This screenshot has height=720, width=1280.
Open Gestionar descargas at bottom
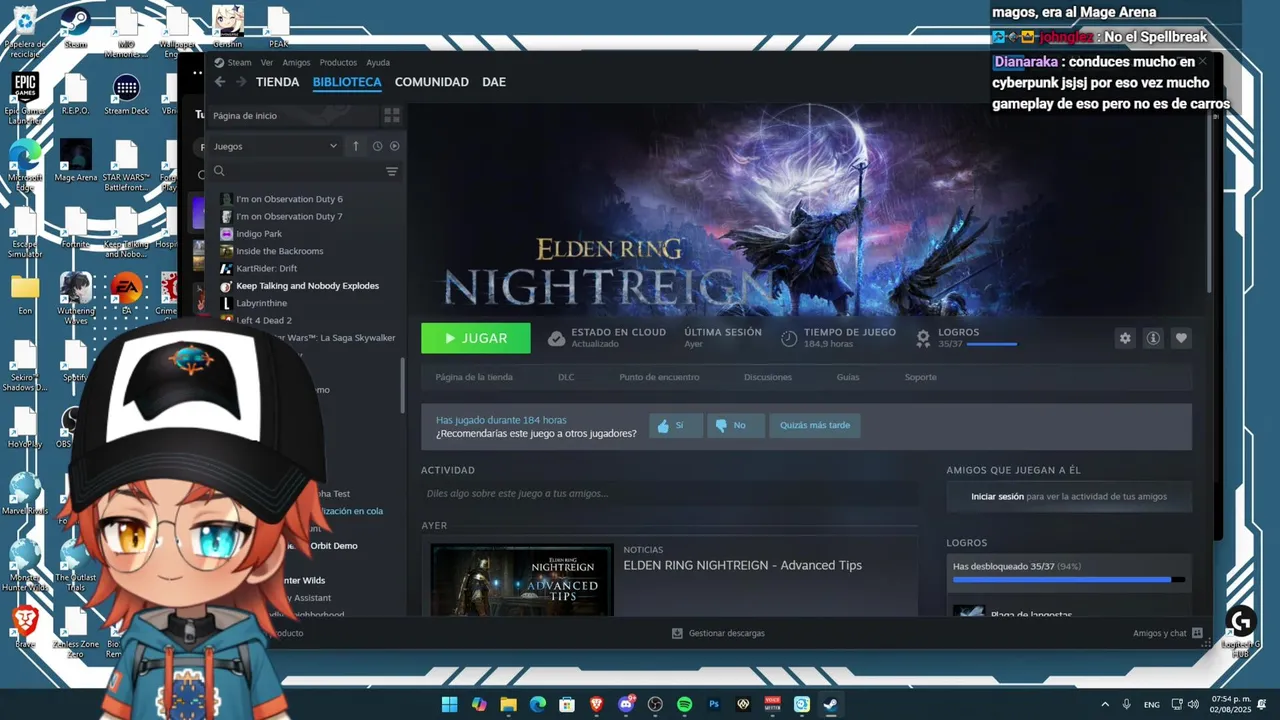[x=718, y=633]
